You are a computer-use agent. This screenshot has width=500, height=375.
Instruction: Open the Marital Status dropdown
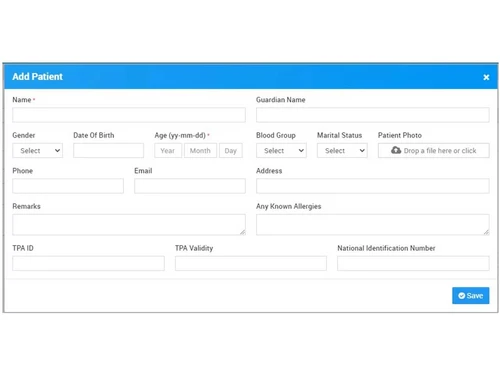(x=342, y=150)
